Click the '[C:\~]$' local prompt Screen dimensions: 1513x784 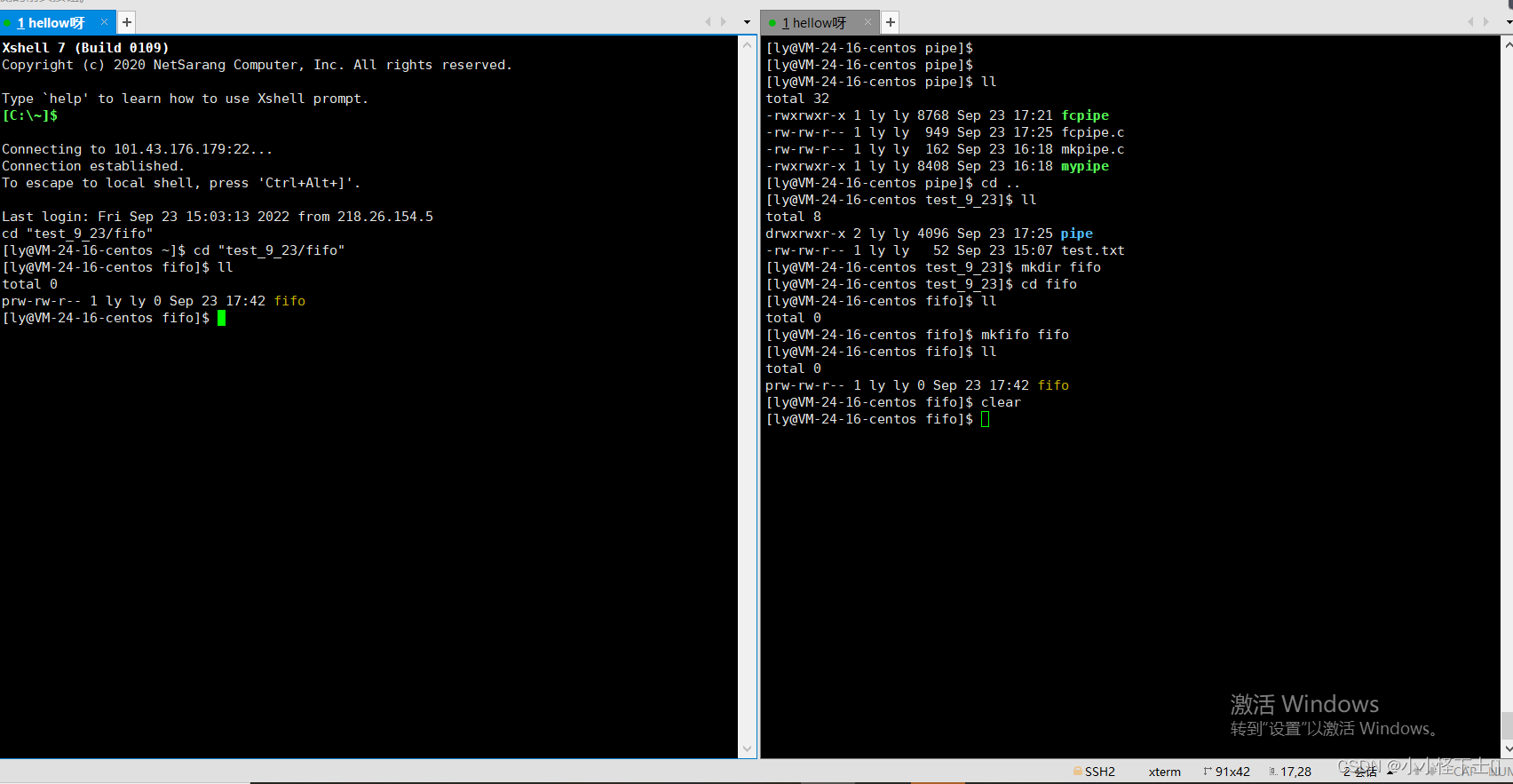tap(30, 115)
